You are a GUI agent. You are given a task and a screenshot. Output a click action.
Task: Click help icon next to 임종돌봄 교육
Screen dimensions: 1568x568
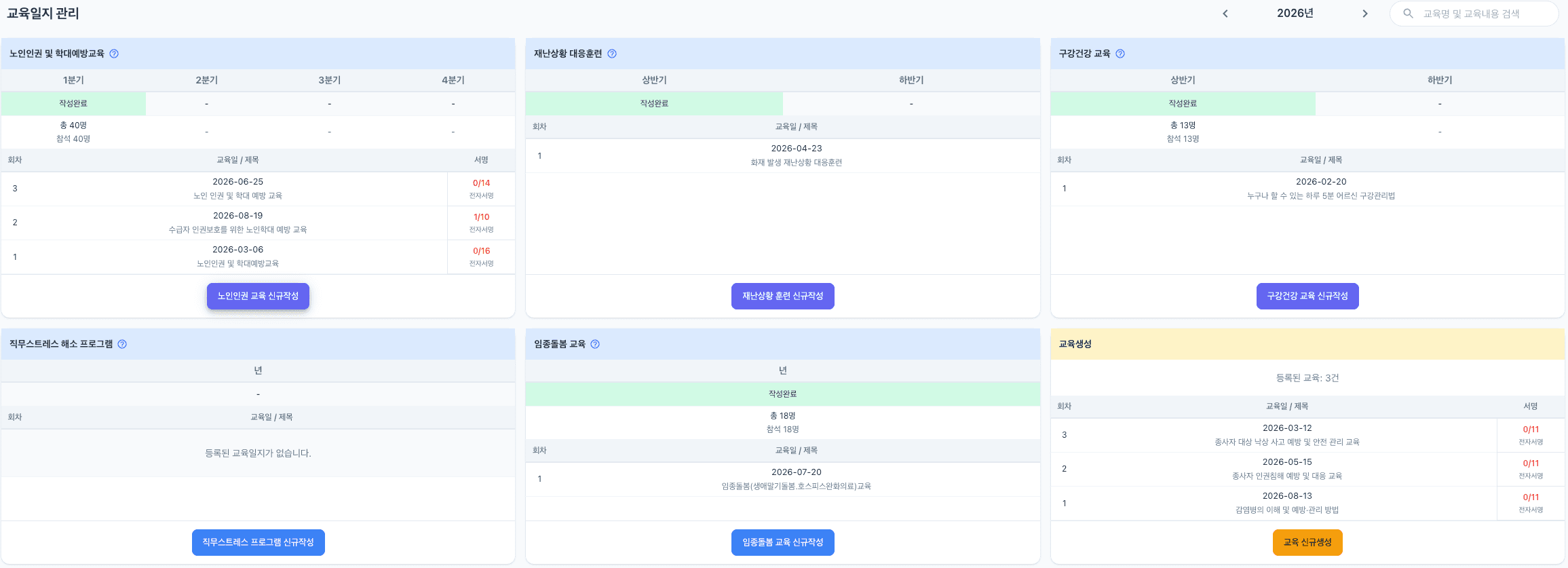[x=595, y=344]
